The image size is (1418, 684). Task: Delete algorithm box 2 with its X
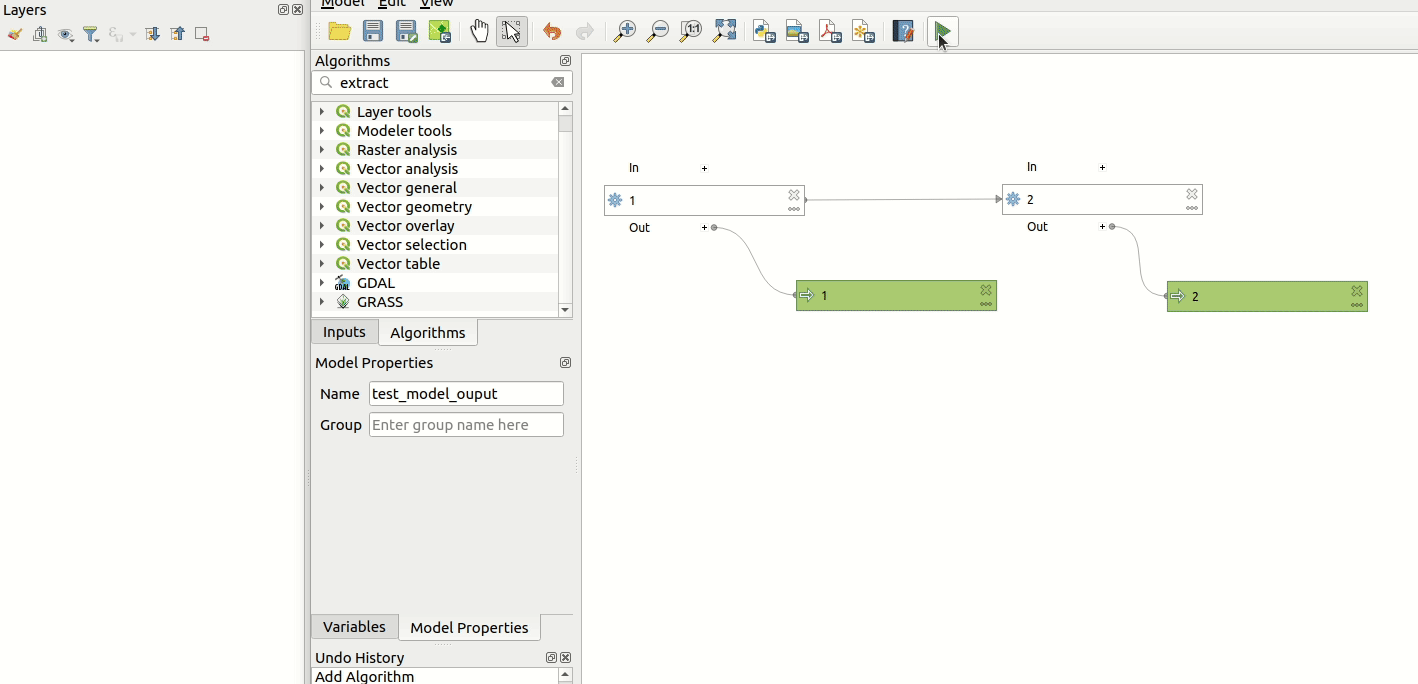(x=1192, y=194)
